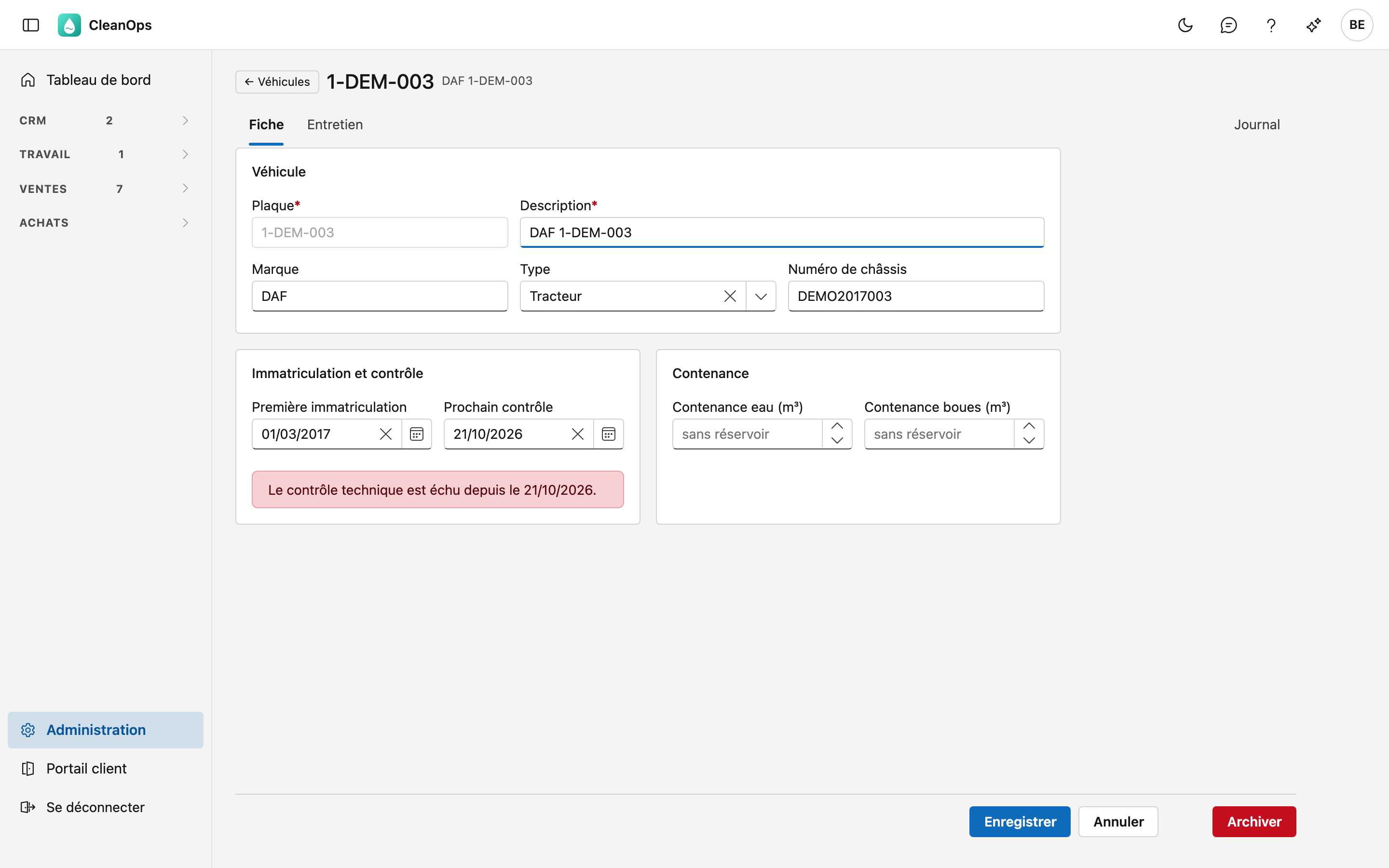Click the Plaque field
This screenshot has width=1389, height=868.
pyautogui.click(x=380, y=232)
